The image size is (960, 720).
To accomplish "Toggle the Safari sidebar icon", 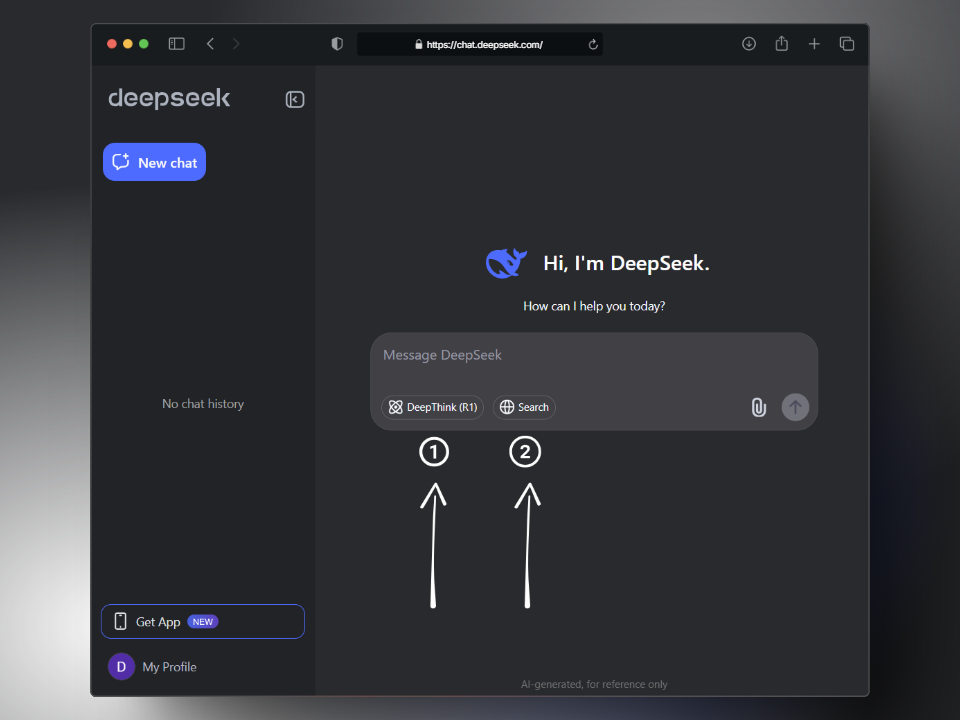I will pos(176,44).
